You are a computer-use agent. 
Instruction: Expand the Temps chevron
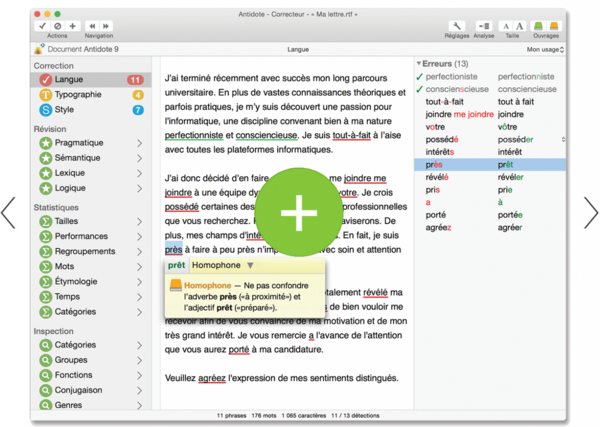pyautogui.click(x=140, y=297)
